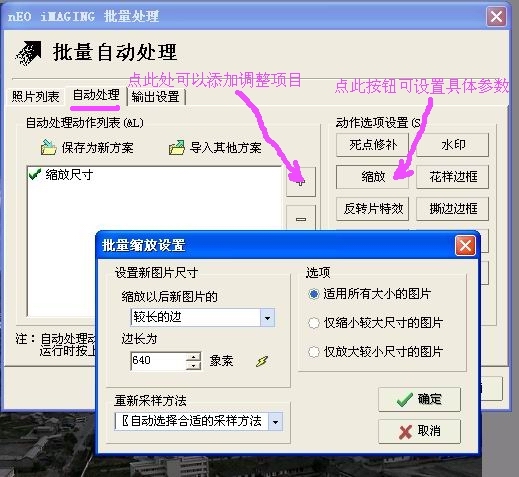Switch to the 输出设置 tab
The image size is (519, 477).
click(x=156, y=97)
